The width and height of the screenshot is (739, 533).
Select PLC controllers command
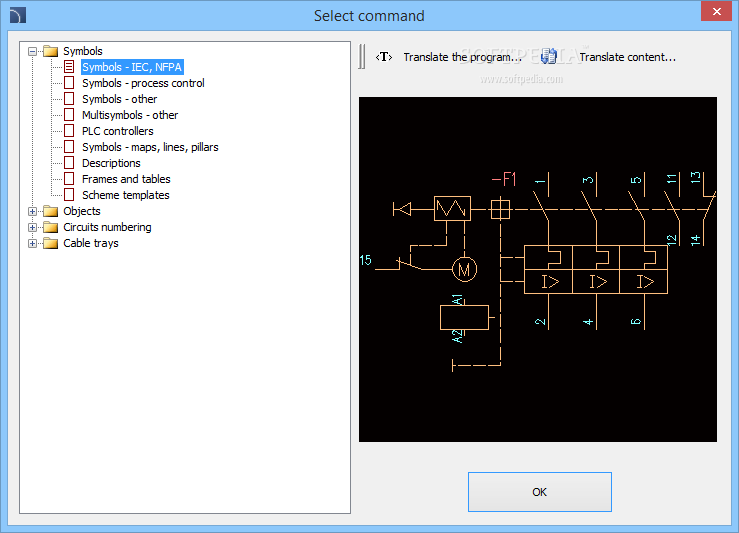pos(118,131)
